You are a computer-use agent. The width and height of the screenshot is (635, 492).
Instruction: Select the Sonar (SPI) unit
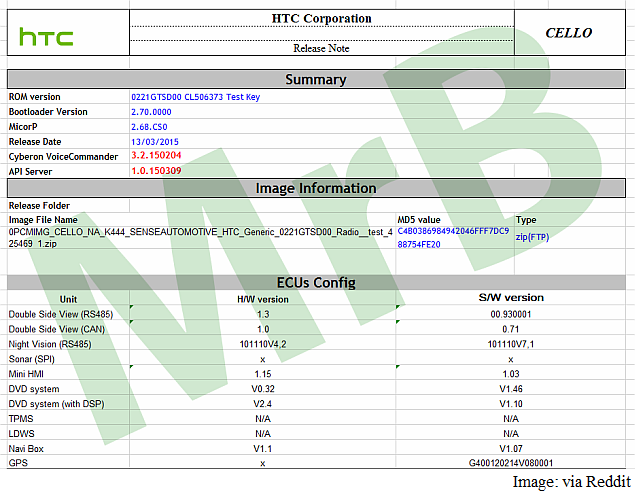coord(32,360)
